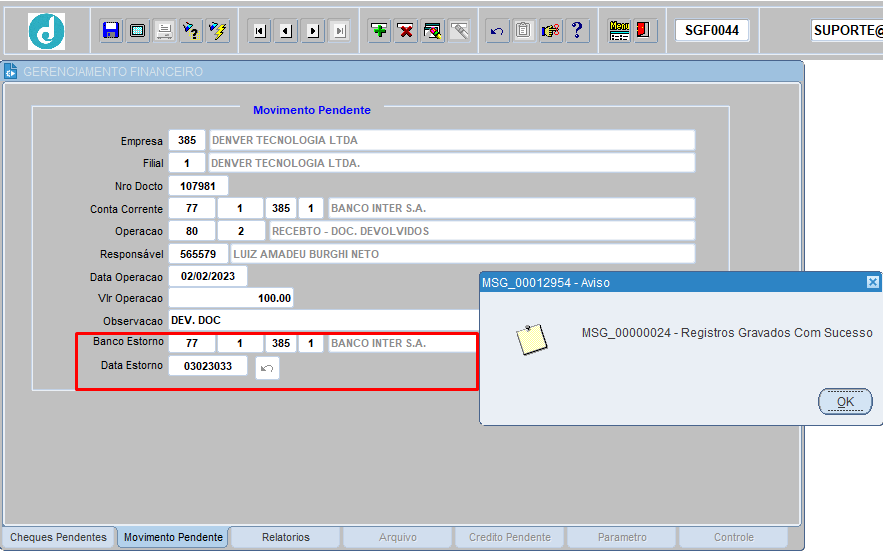
Task: Click LUIZ AMADEU BURGHI NETO name field
Action: tap(463, 254)
